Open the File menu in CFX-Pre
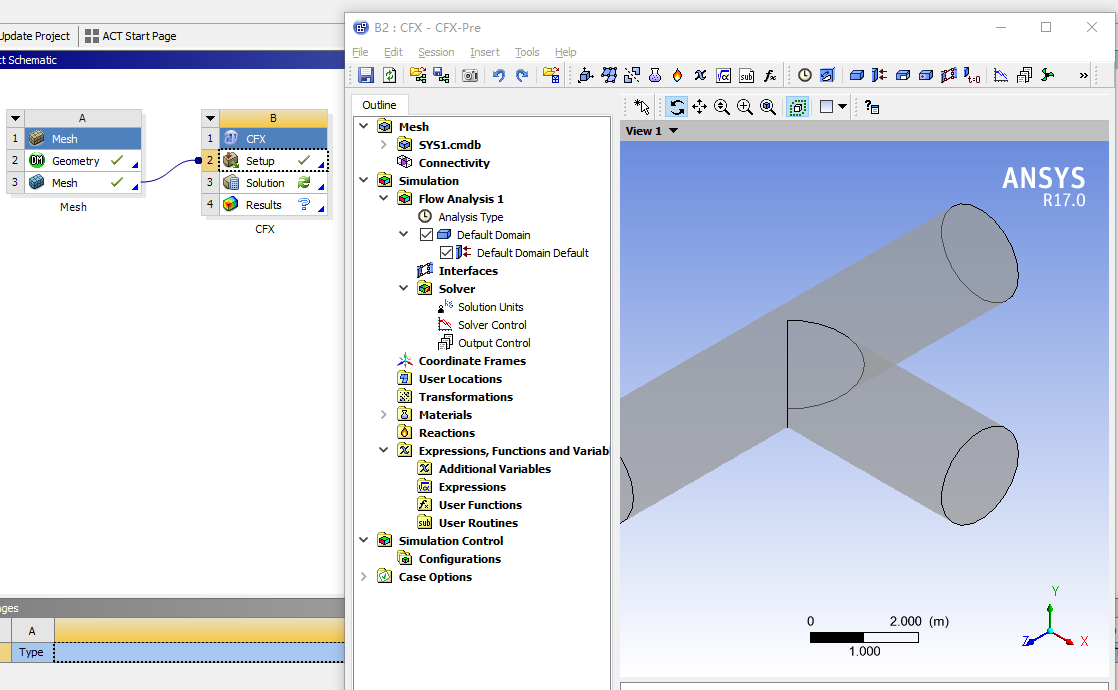Screen dimensions: 1118x690 360,52
